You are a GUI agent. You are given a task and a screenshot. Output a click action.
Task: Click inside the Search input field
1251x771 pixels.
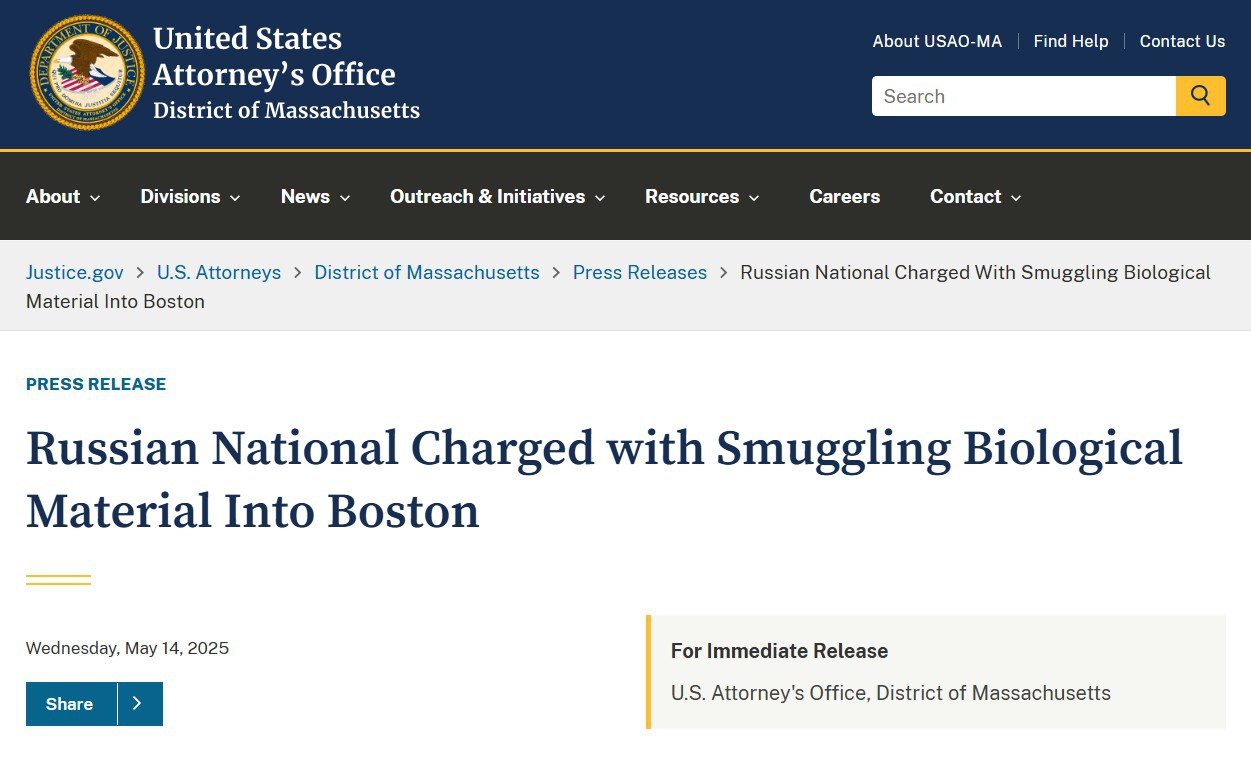(1024, 96)
